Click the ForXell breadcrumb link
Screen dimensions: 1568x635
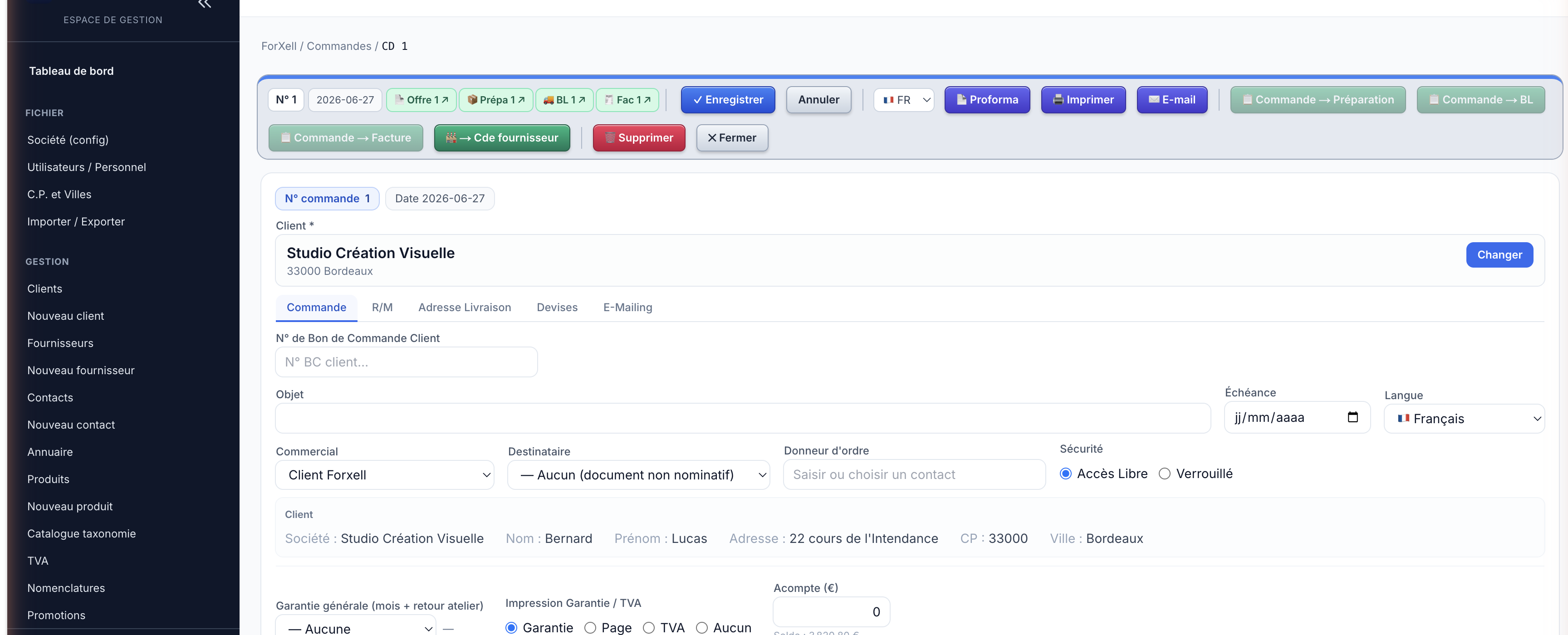[279, 46]
